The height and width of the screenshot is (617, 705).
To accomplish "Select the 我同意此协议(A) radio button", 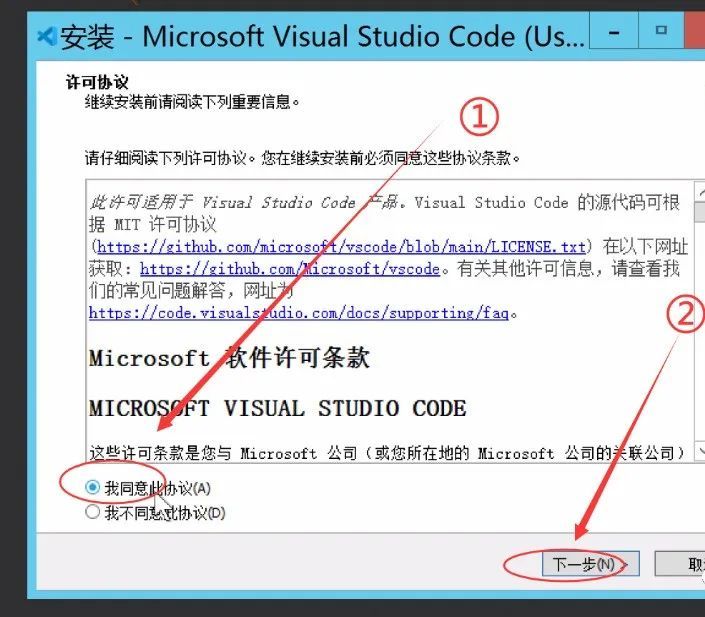I will pyautogui.click(x=93, y=487).
